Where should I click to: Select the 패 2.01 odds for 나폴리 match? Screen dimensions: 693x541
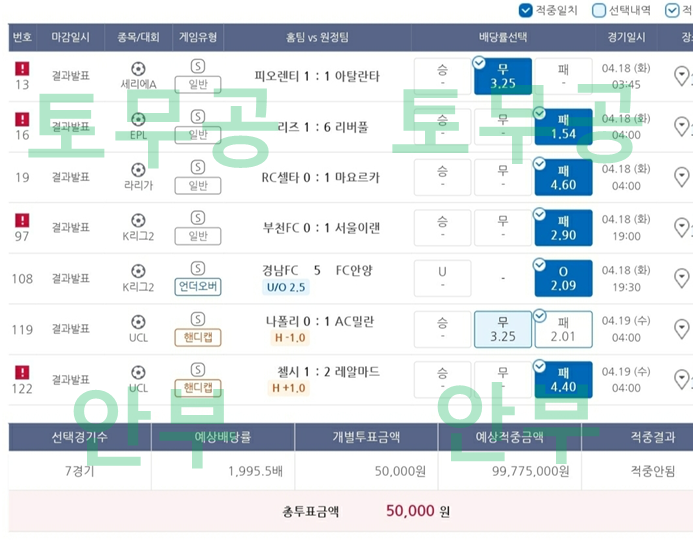(x=563, y=329)
